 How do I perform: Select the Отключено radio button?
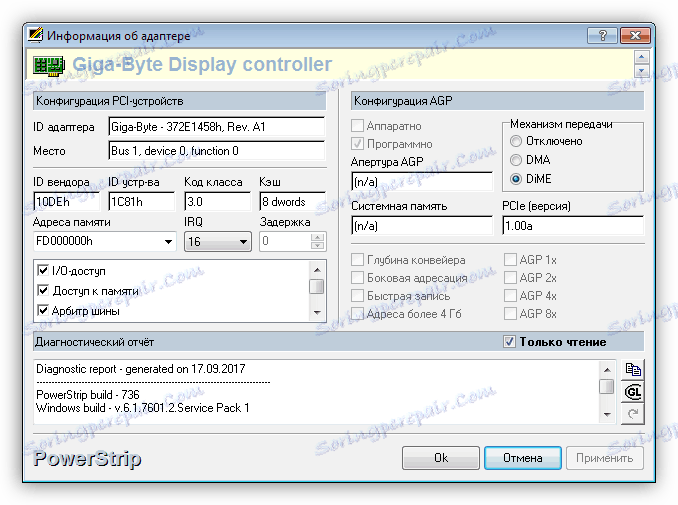[516, 141]
